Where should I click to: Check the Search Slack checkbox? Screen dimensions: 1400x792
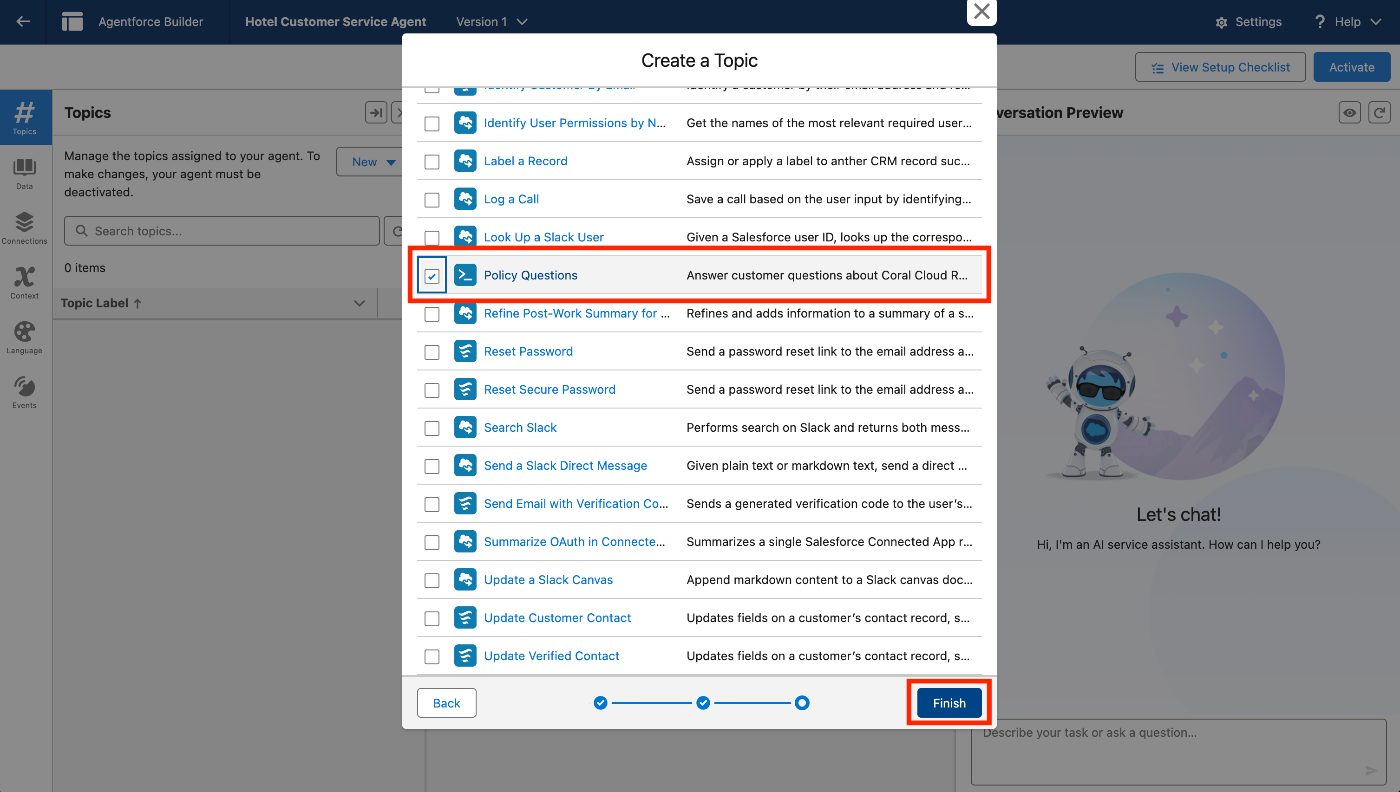[x=432, y=428]
